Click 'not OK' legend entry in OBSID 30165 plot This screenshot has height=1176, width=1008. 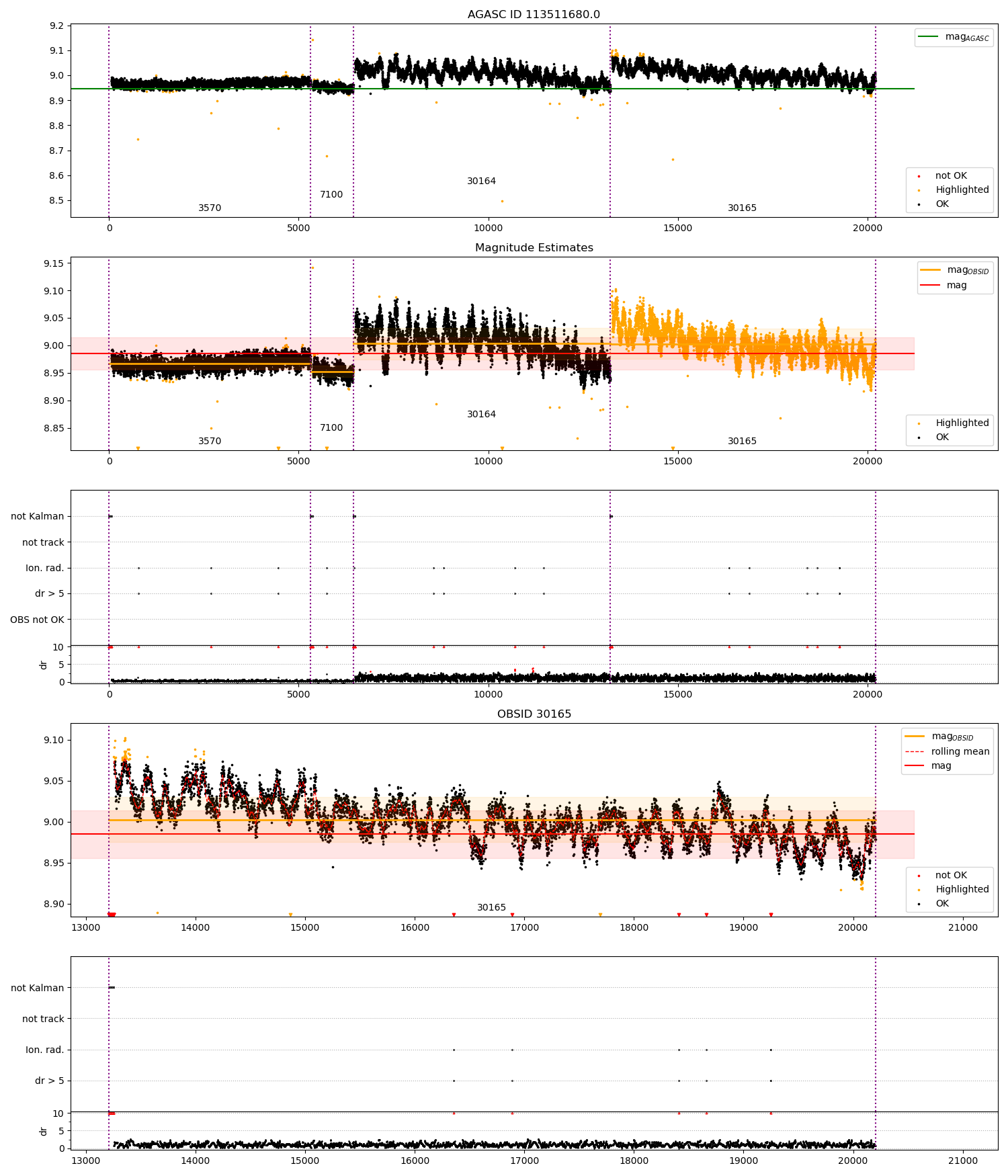[951, 876]
